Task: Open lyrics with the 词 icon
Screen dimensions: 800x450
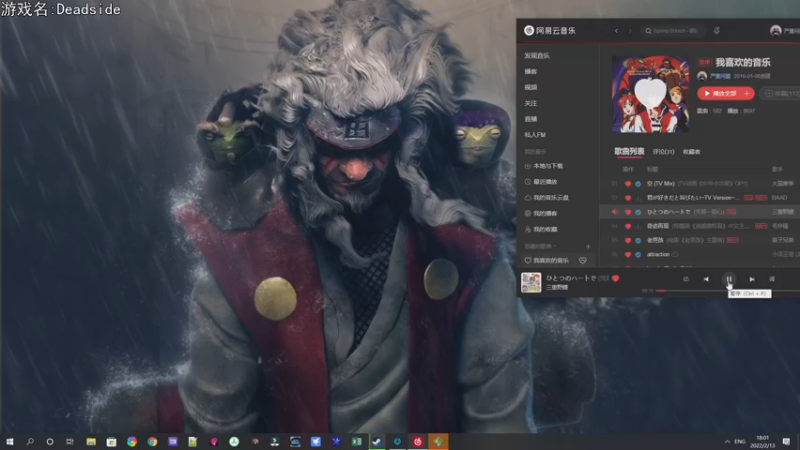Action: [772, 279]
